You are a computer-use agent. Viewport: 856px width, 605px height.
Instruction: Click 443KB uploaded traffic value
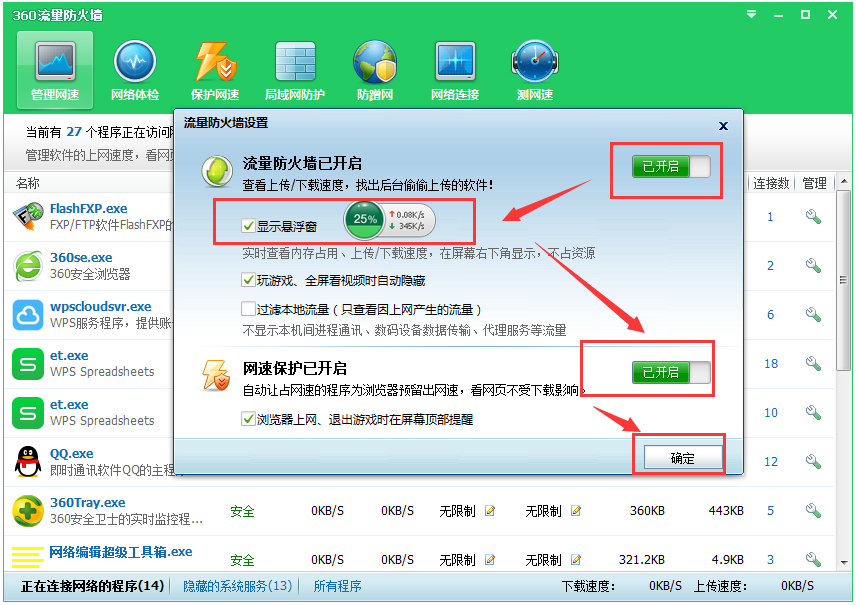726,511
